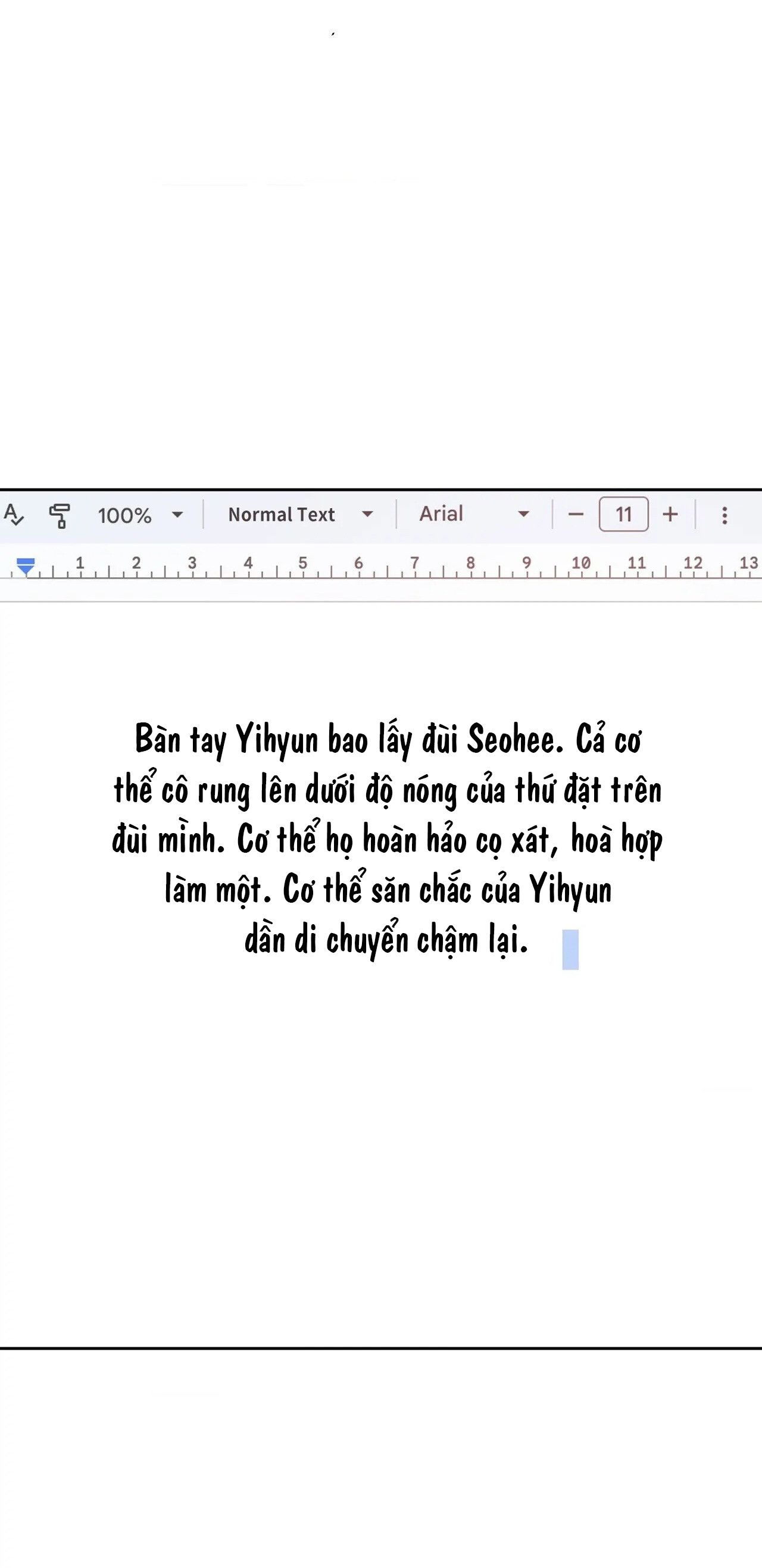Click ruler mark number 7
This screenshot has height=1568, width=762.
[x=414, y=562]
